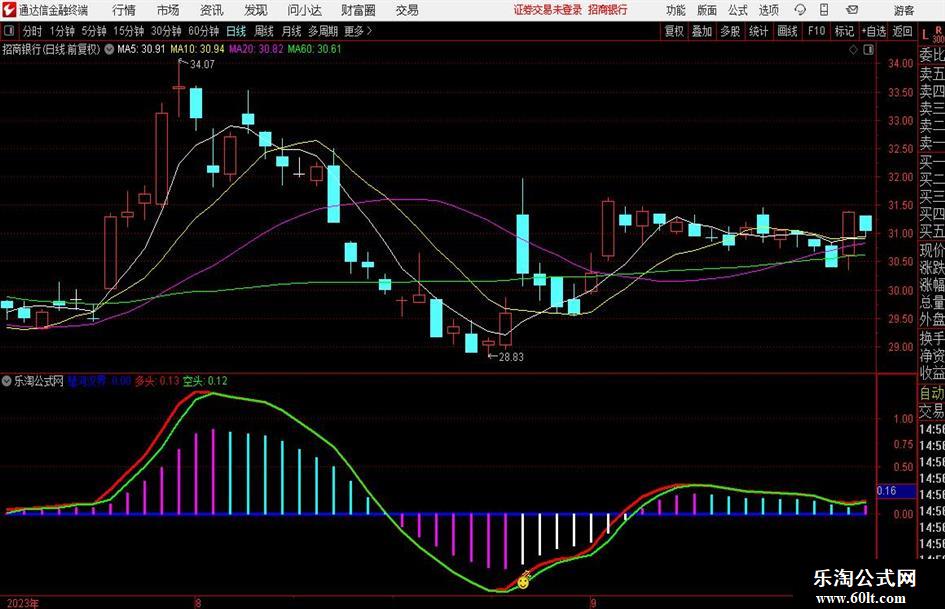Screen dimensions: 945x609
Task: Open the 发现 menu
Action: [x=256, y=10]
